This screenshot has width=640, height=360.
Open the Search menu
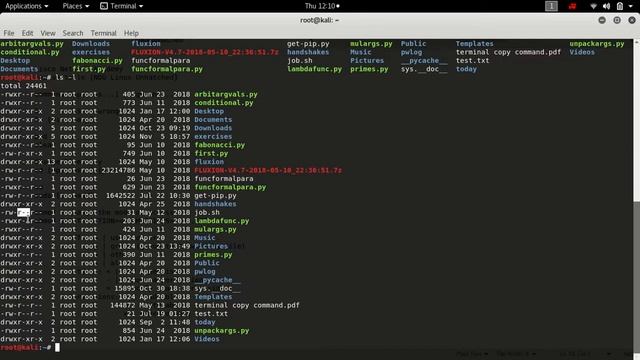(x=73, y=33)
